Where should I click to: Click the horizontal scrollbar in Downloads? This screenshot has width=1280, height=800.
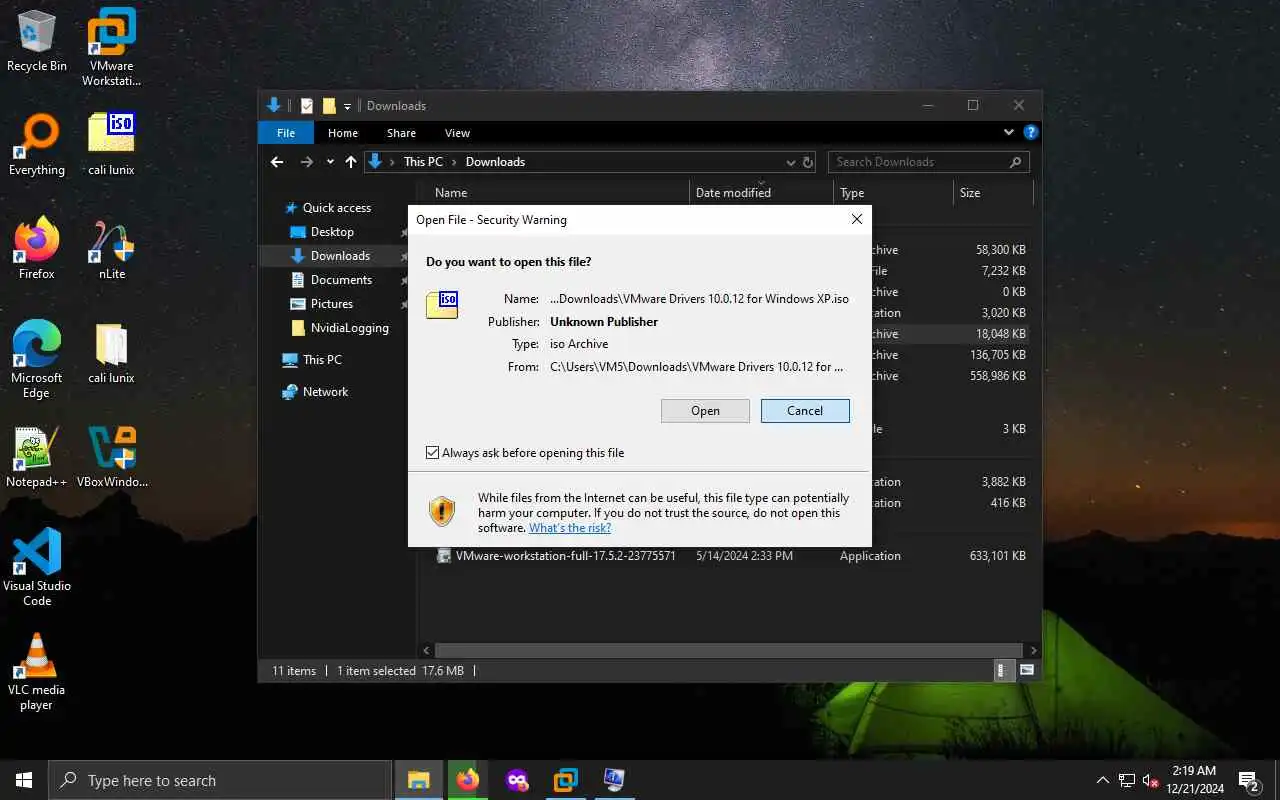pyautogui.click(x=730, y=650)
